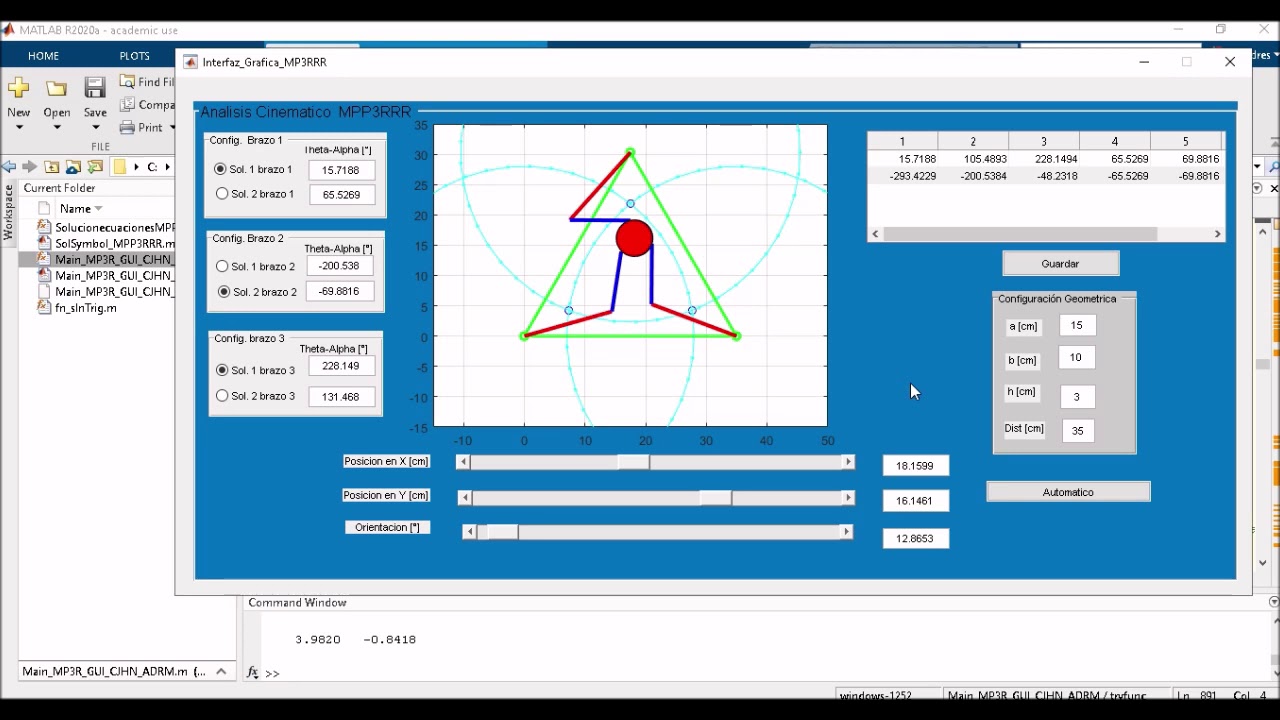Open the Save dropdown arrow
This screenshot has width=1280, height=720.
(x=95, y=128)
